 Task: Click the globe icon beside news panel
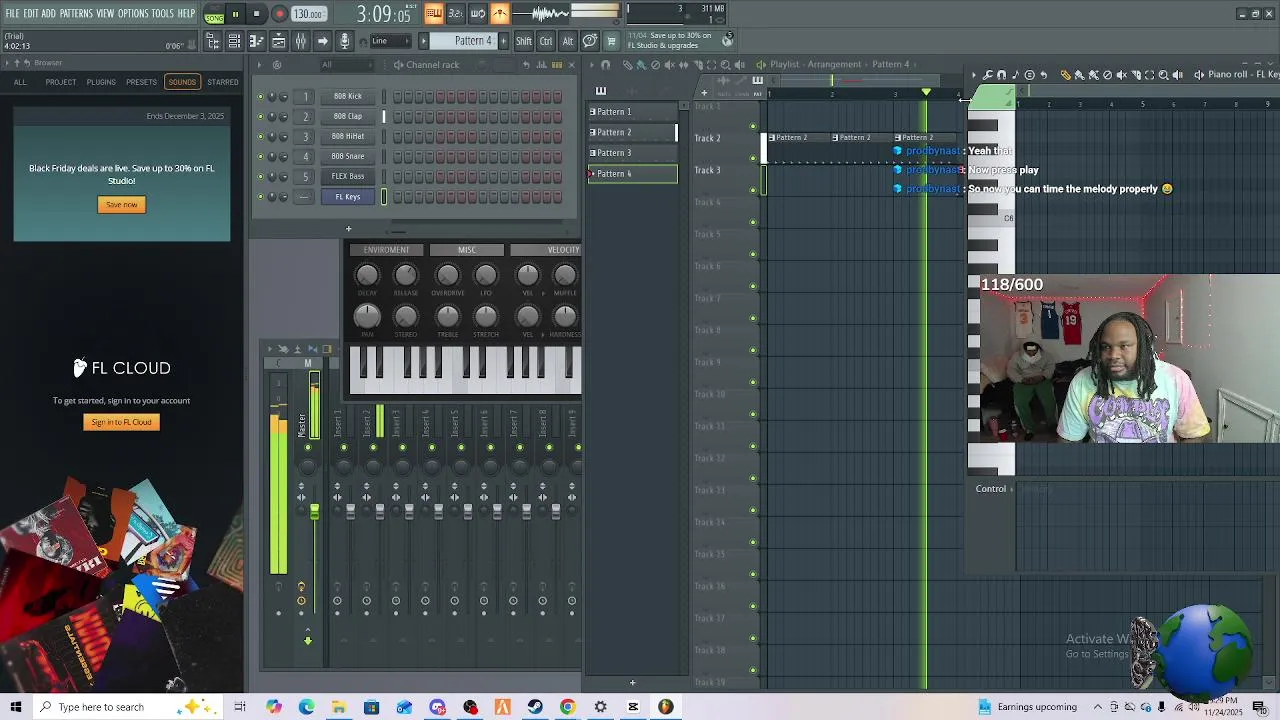[727, 41]
